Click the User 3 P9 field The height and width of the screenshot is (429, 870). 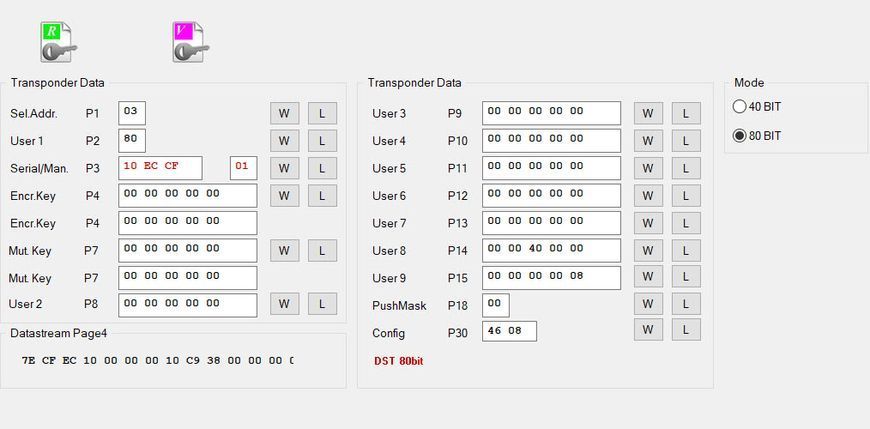pos(552,113)
